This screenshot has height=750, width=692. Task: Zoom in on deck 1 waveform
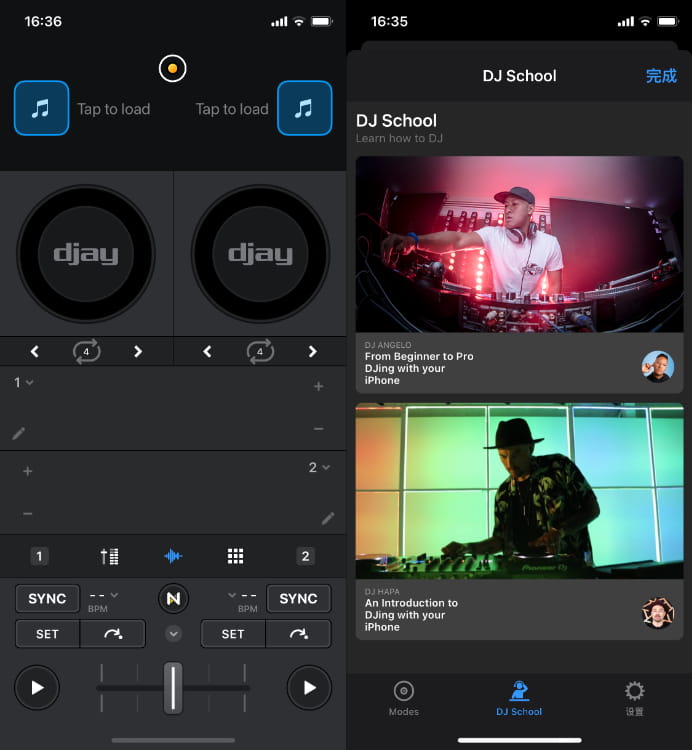pos(319,386)
